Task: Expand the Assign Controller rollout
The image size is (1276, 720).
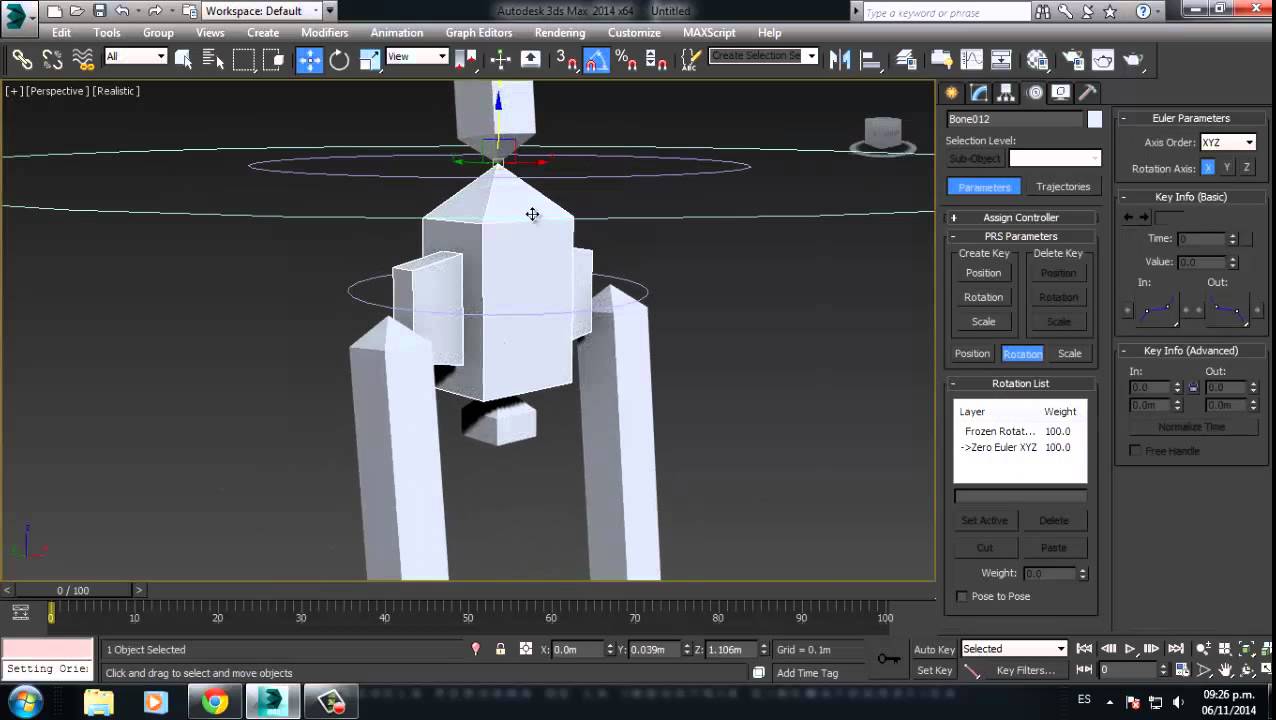Action: pos(1020,218)
